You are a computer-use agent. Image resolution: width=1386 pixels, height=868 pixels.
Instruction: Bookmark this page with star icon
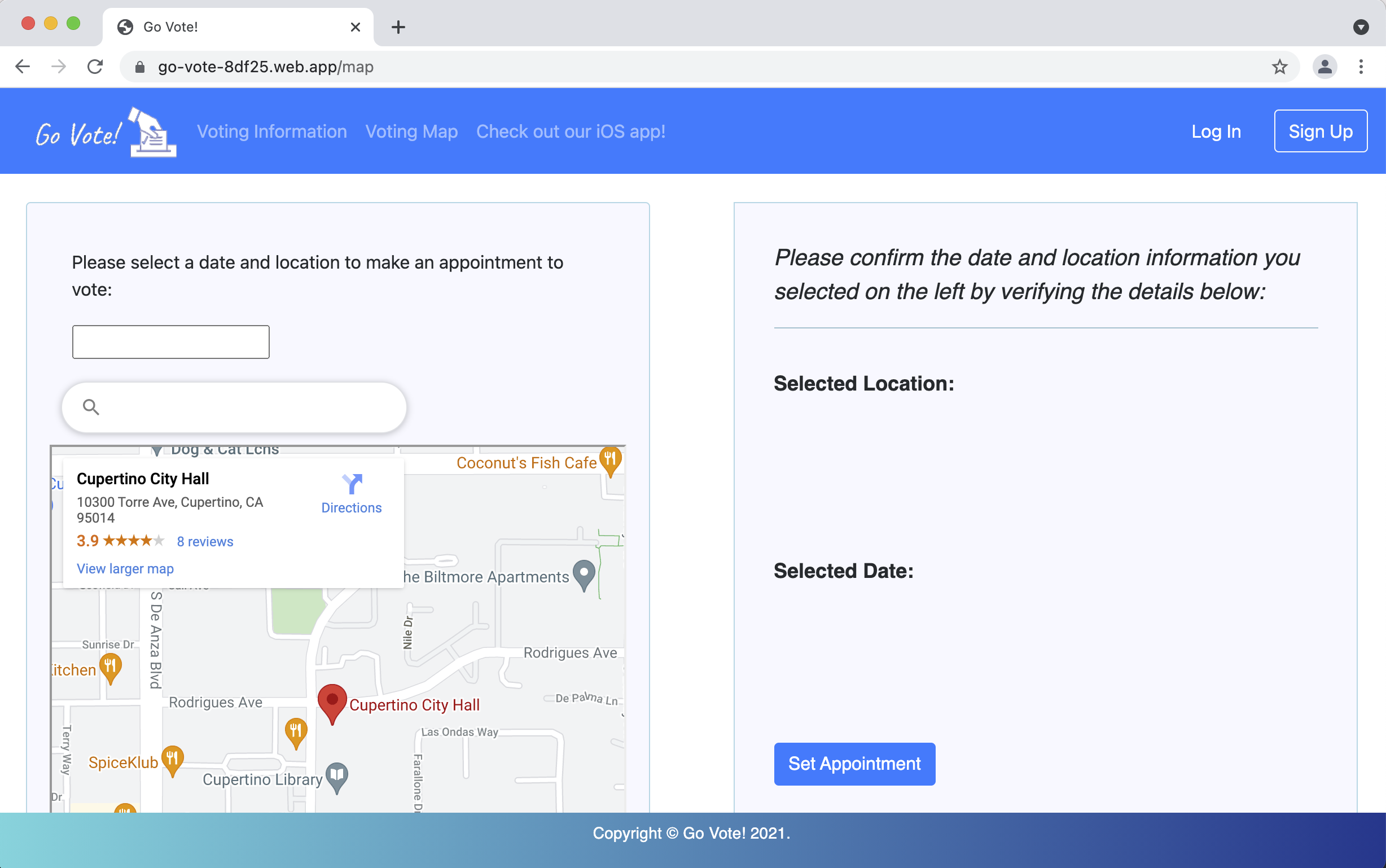(x=1279, y=67)
